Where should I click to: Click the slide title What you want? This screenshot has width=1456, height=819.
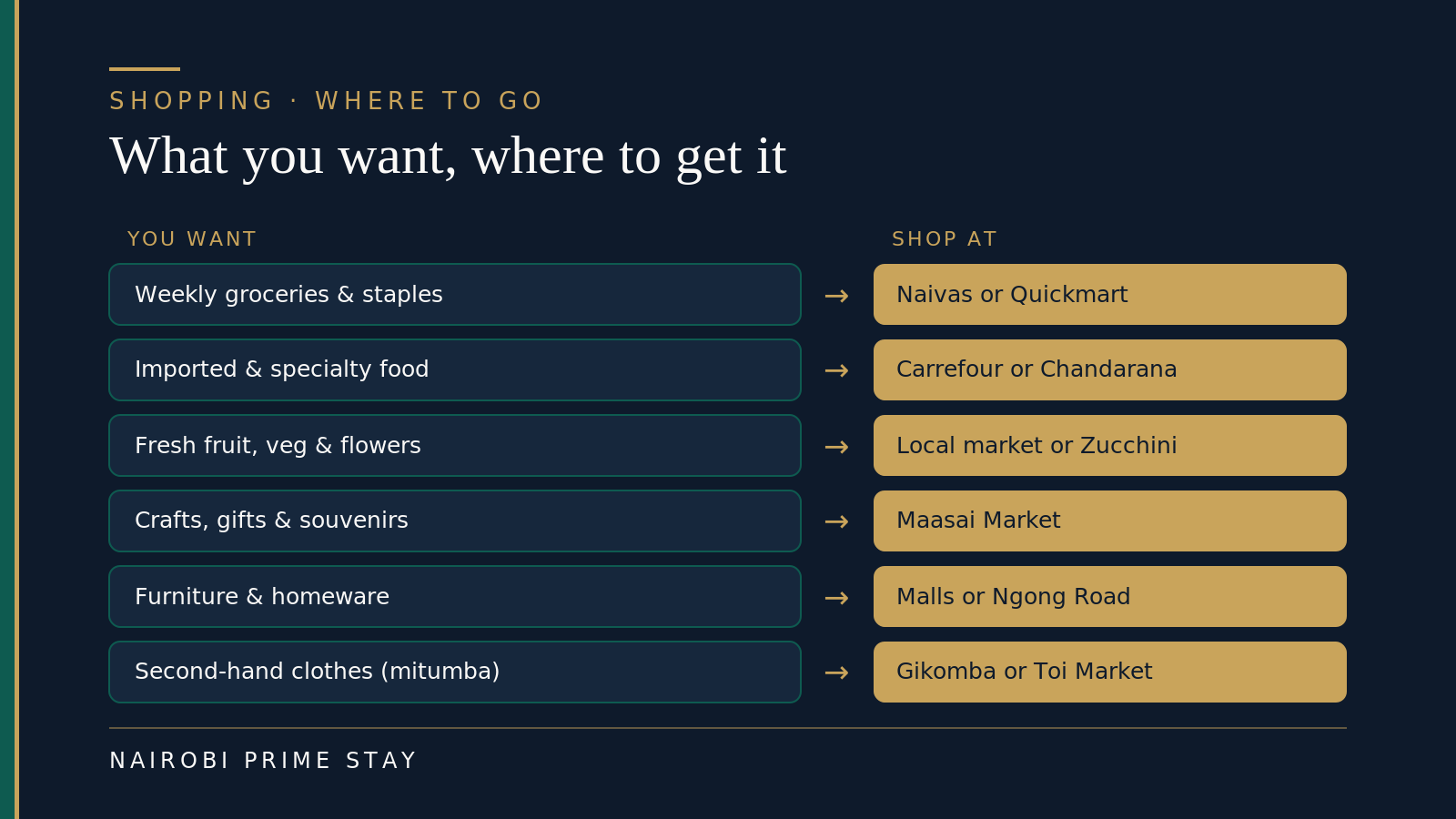coord(448,157)
